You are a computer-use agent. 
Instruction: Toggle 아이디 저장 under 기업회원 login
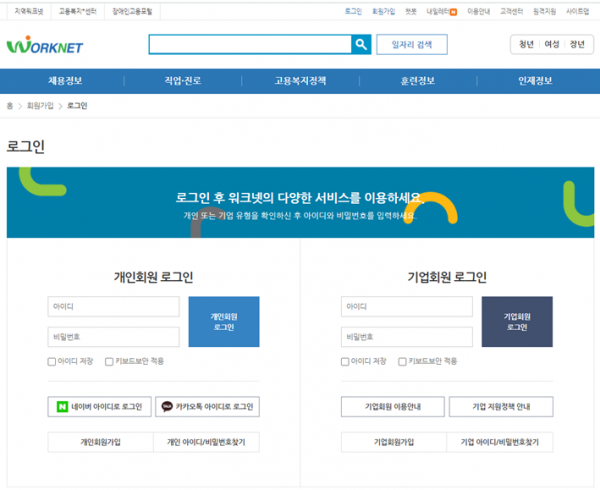coord(346,362)
